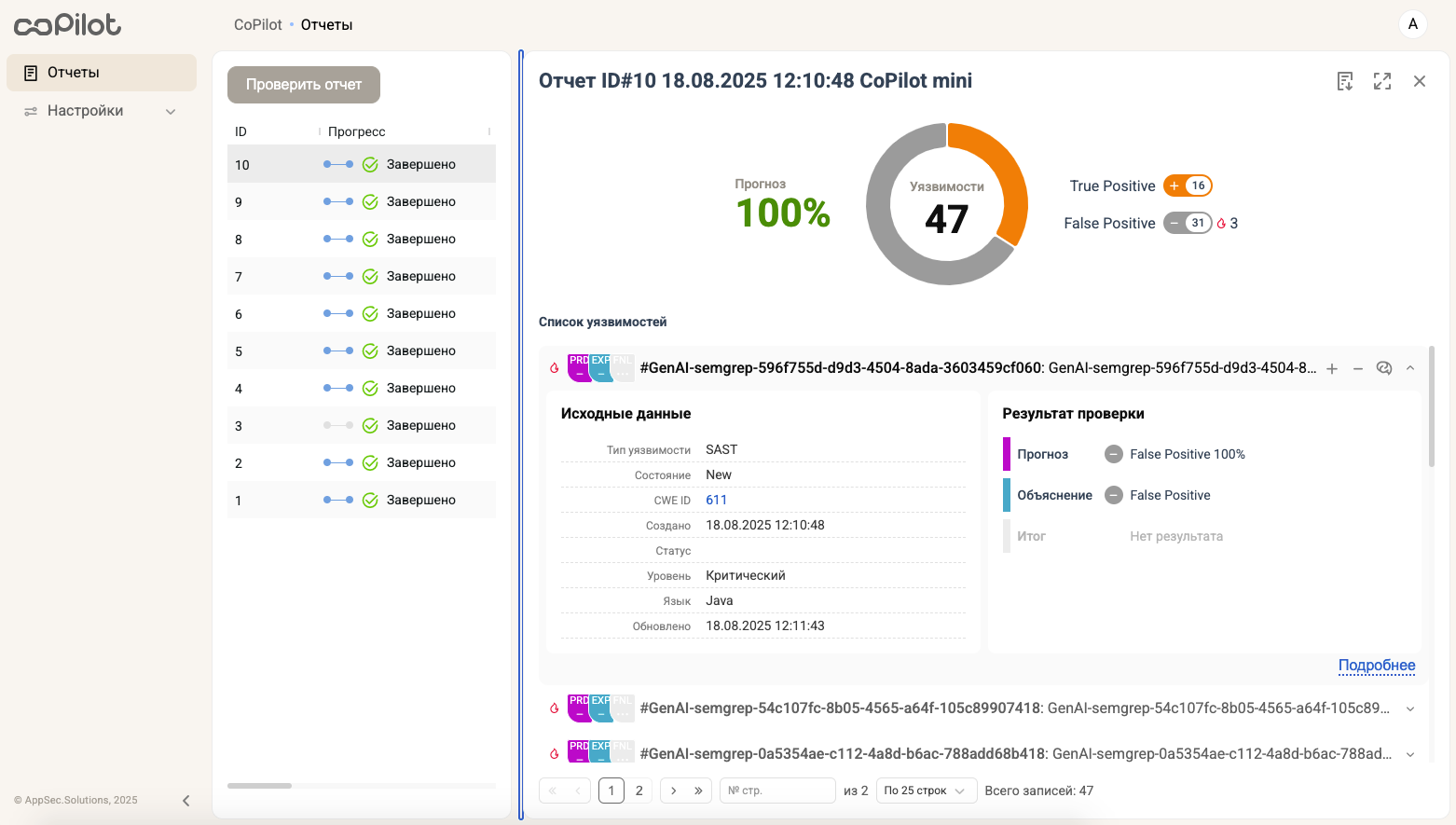
Task: Click the Прогресс column header
Action: (356, 131)
